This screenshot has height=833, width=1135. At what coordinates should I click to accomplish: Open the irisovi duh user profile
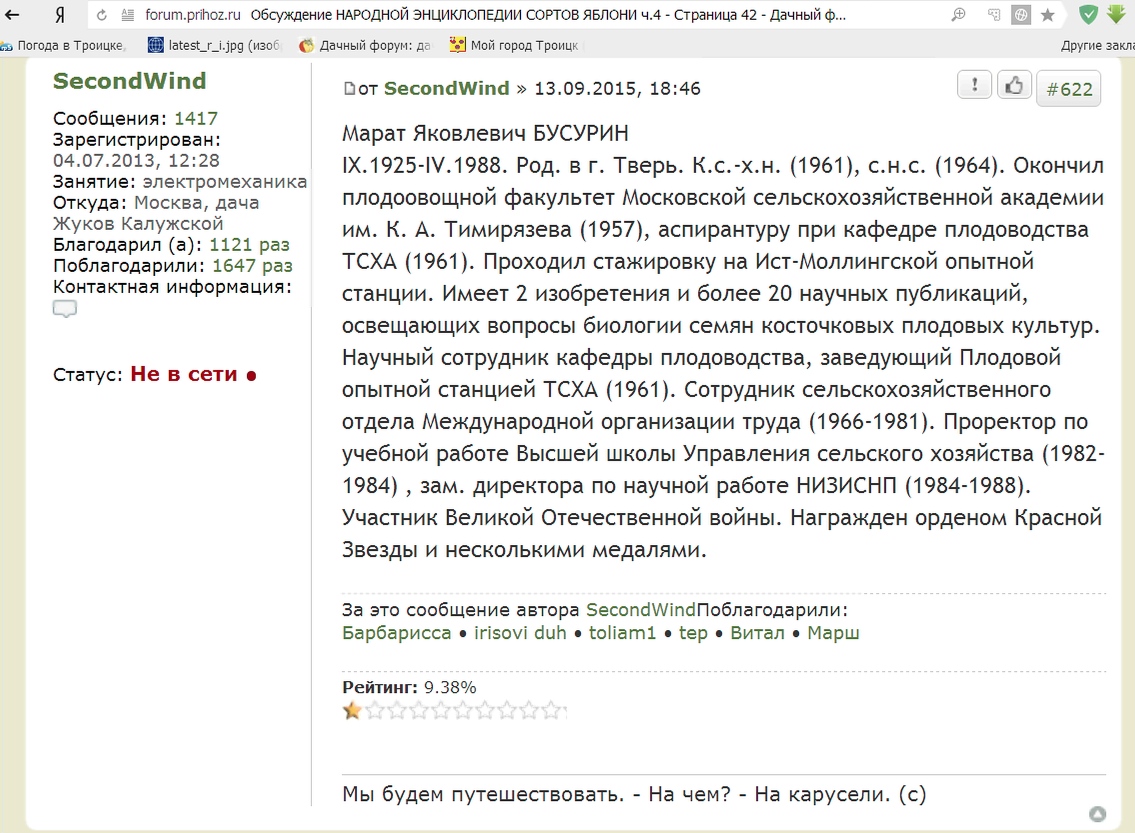click(x=520, y=633)
